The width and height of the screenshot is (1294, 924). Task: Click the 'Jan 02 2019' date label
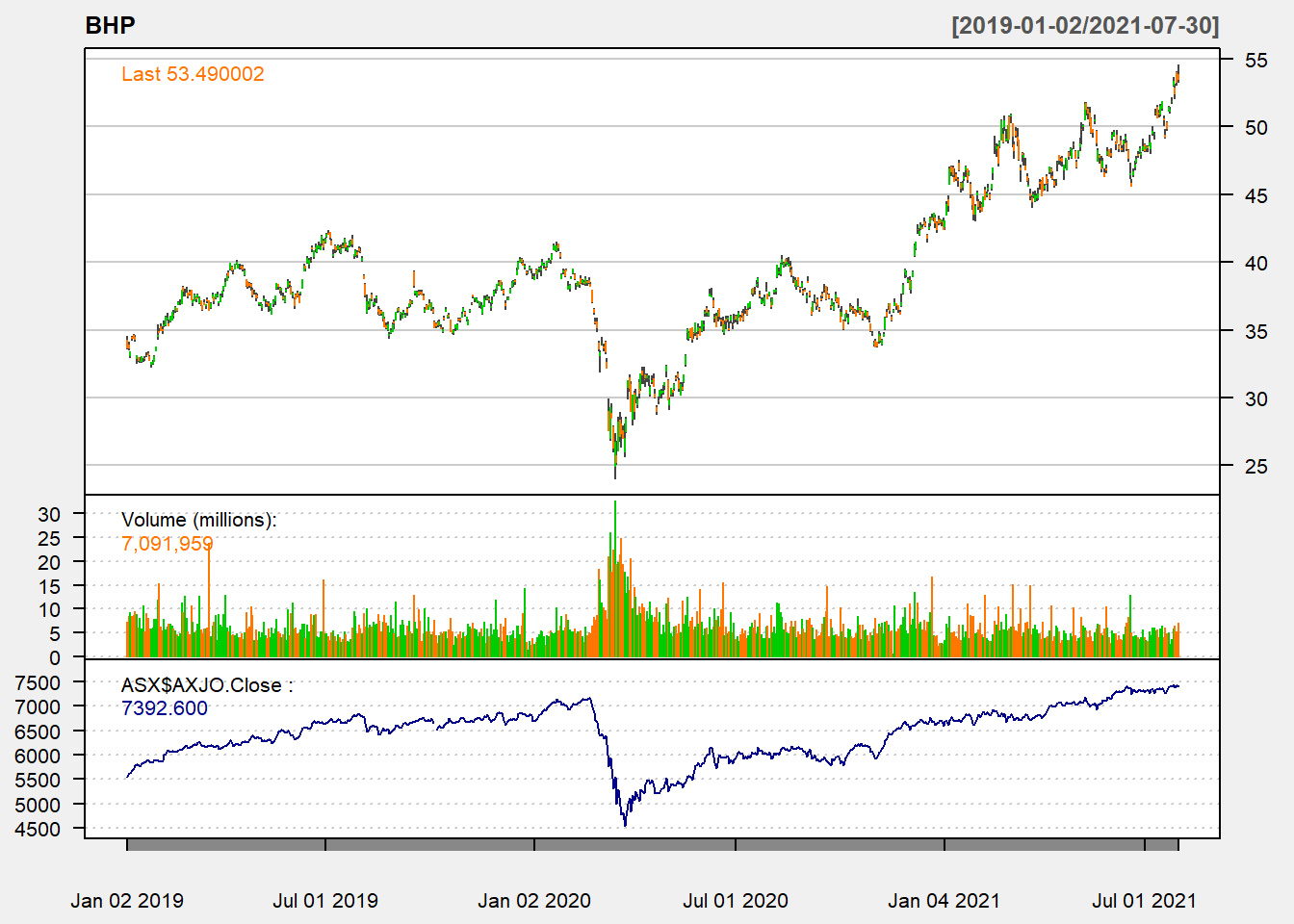click(127, 901)
